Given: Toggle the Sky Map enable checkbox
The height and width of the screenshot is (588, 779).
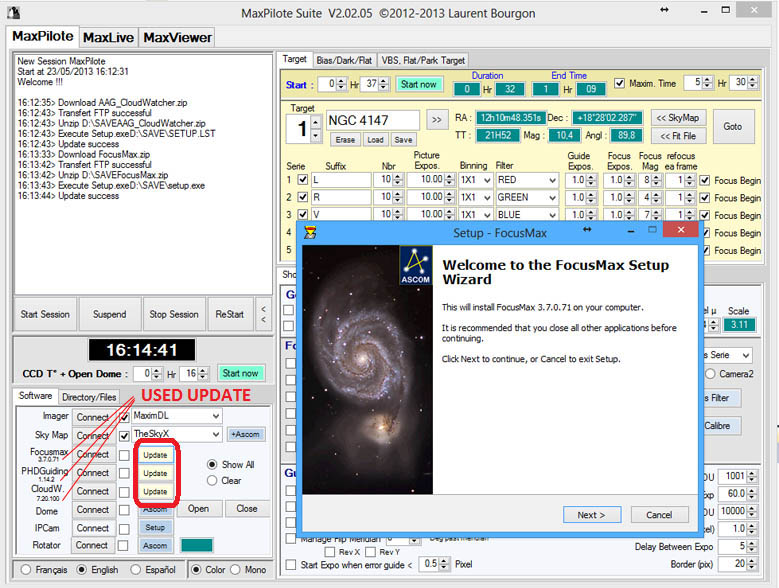Looking at the screenshot, I should click(124, 436).
